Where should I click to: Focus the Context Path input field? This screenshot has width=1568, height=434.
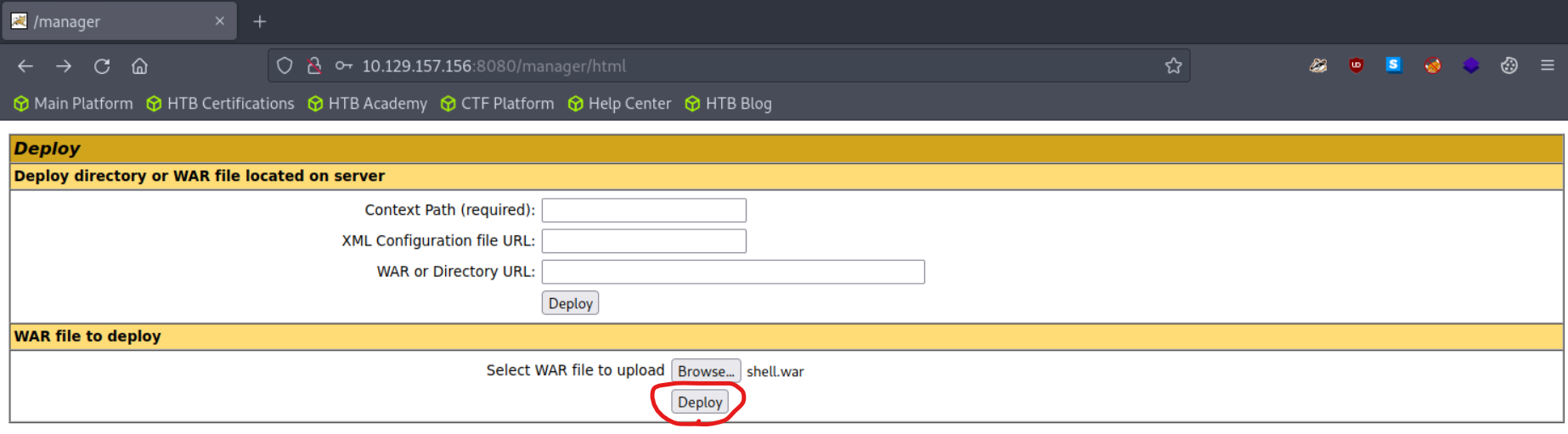(x=644, y=211)
